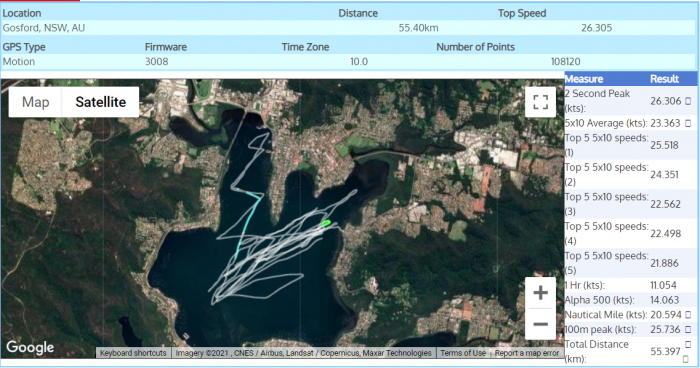The width and height of the screenshot is (700, 368).
Task: Tick the blue Total Distance checkbox
Action: pyautogui.click(x=688, y=344)
